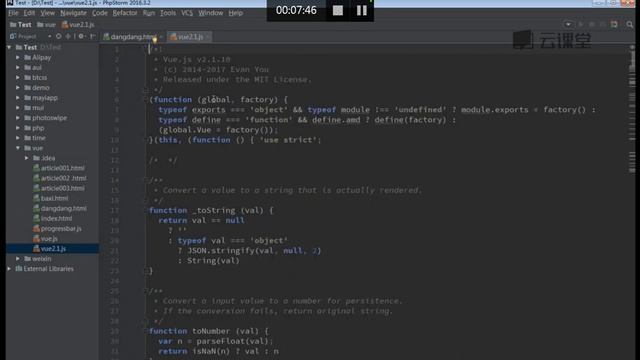This screenshot has height=360, width=640.
Task: Click the vue breadcrumb in navigation bar
Action: (x=46, y=24)
